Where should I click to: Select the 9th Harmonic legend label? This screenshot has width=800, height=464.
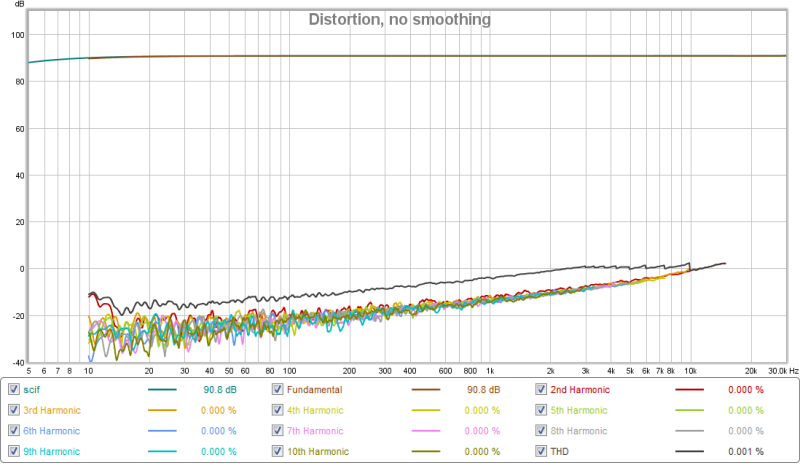click(51, 451)
